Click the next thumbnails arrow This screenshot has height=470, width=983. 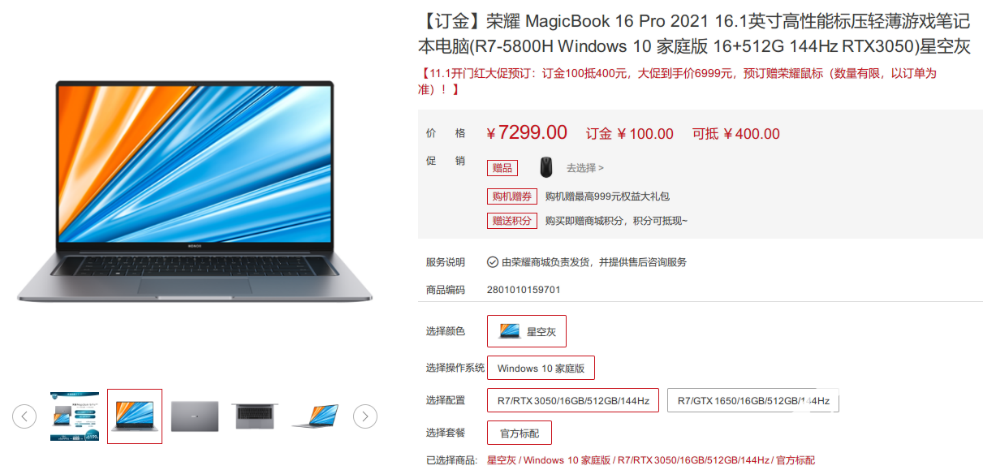coord(365,416)
